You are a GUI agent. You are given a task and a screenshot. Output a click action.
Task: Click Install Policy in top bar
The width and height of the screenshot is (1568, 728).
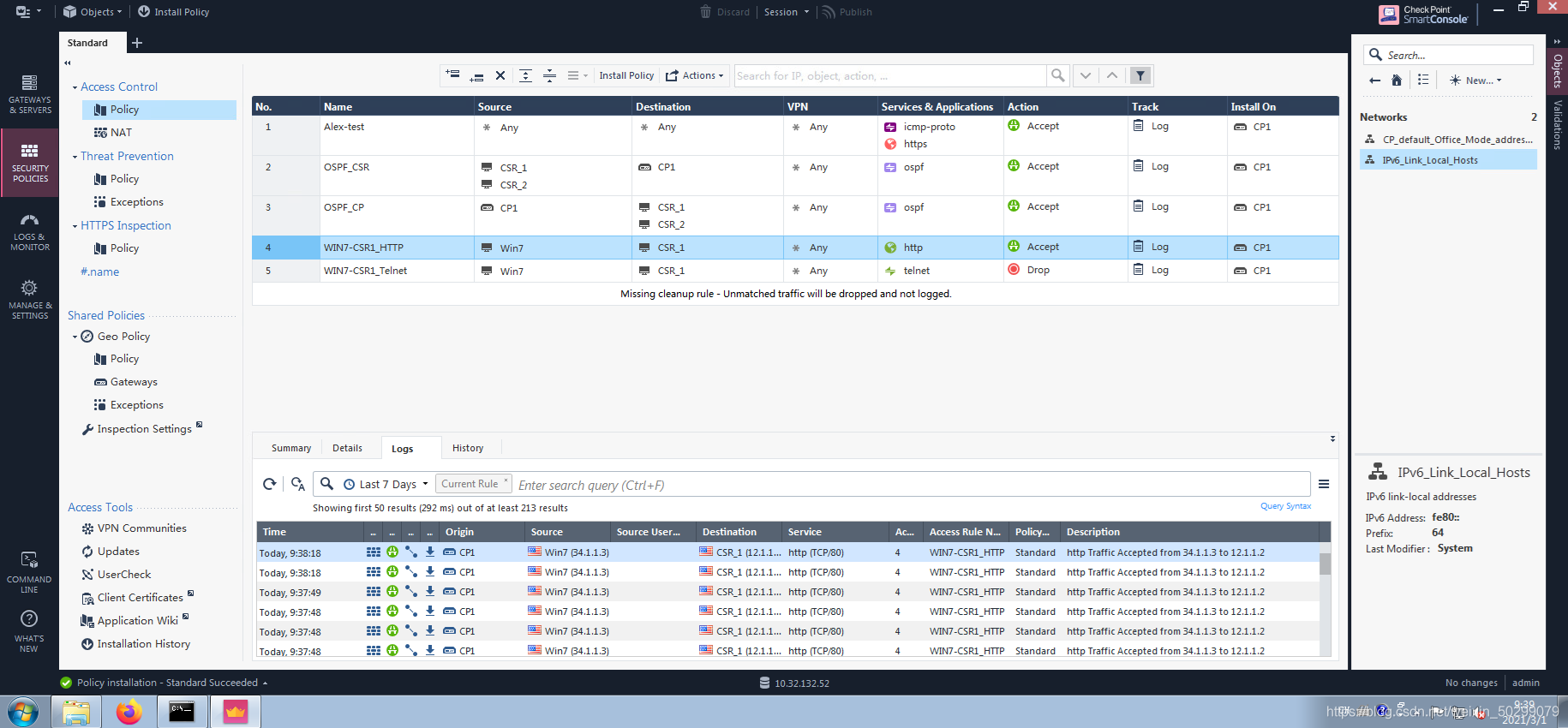click(173, 12)
